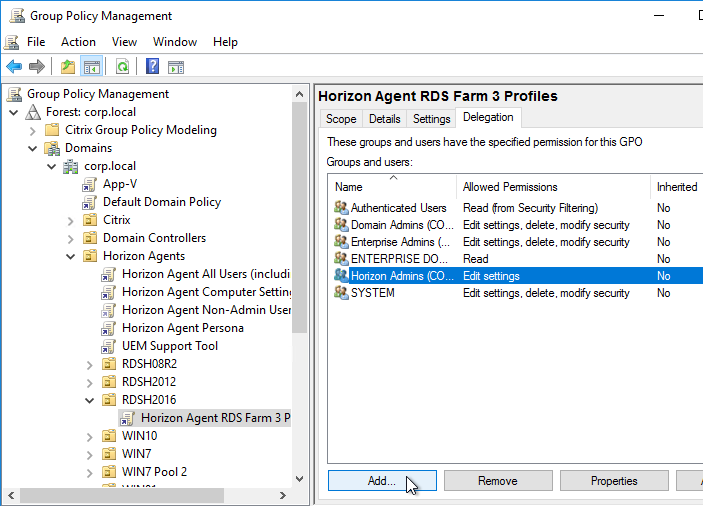Screen dimensions: 703x506
Task: Expand Citrix Group Policy Modeling node
Action: click(x=32, y=131)
